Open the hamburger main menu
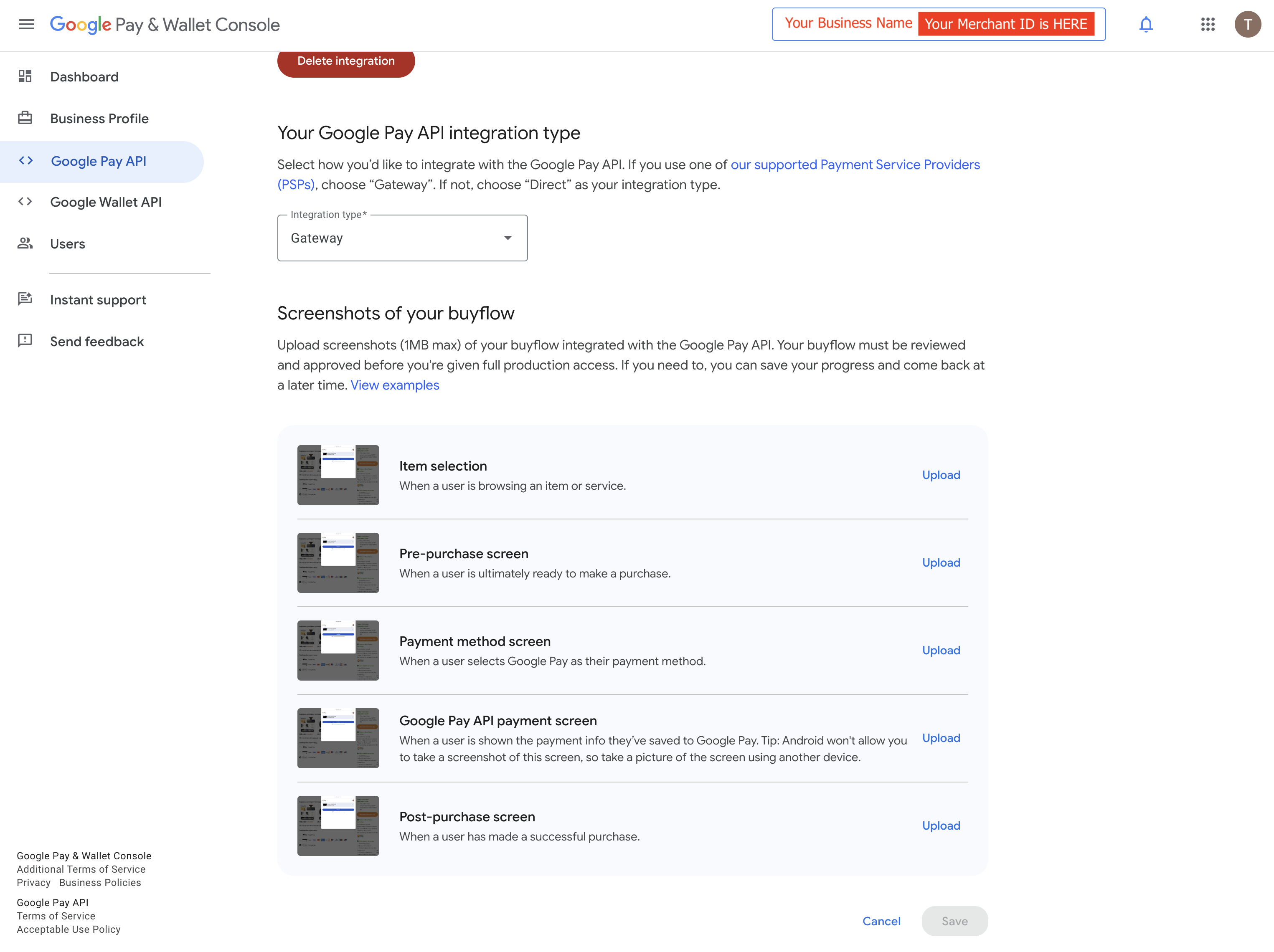 tap(26, 25)
